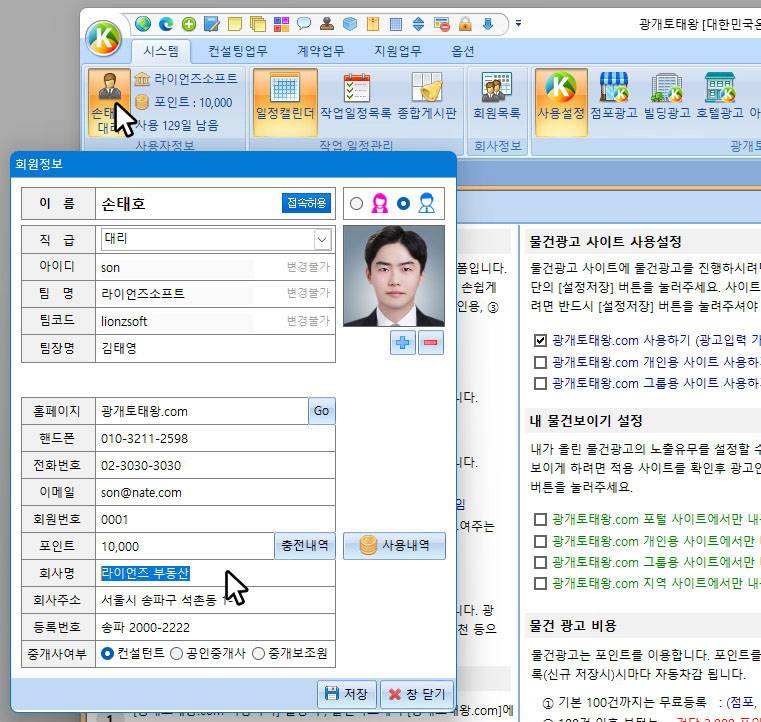Add a photo with the plus icon
Image resolution: width=761 pixels, height=722 pixels.
tap(402, 343)
